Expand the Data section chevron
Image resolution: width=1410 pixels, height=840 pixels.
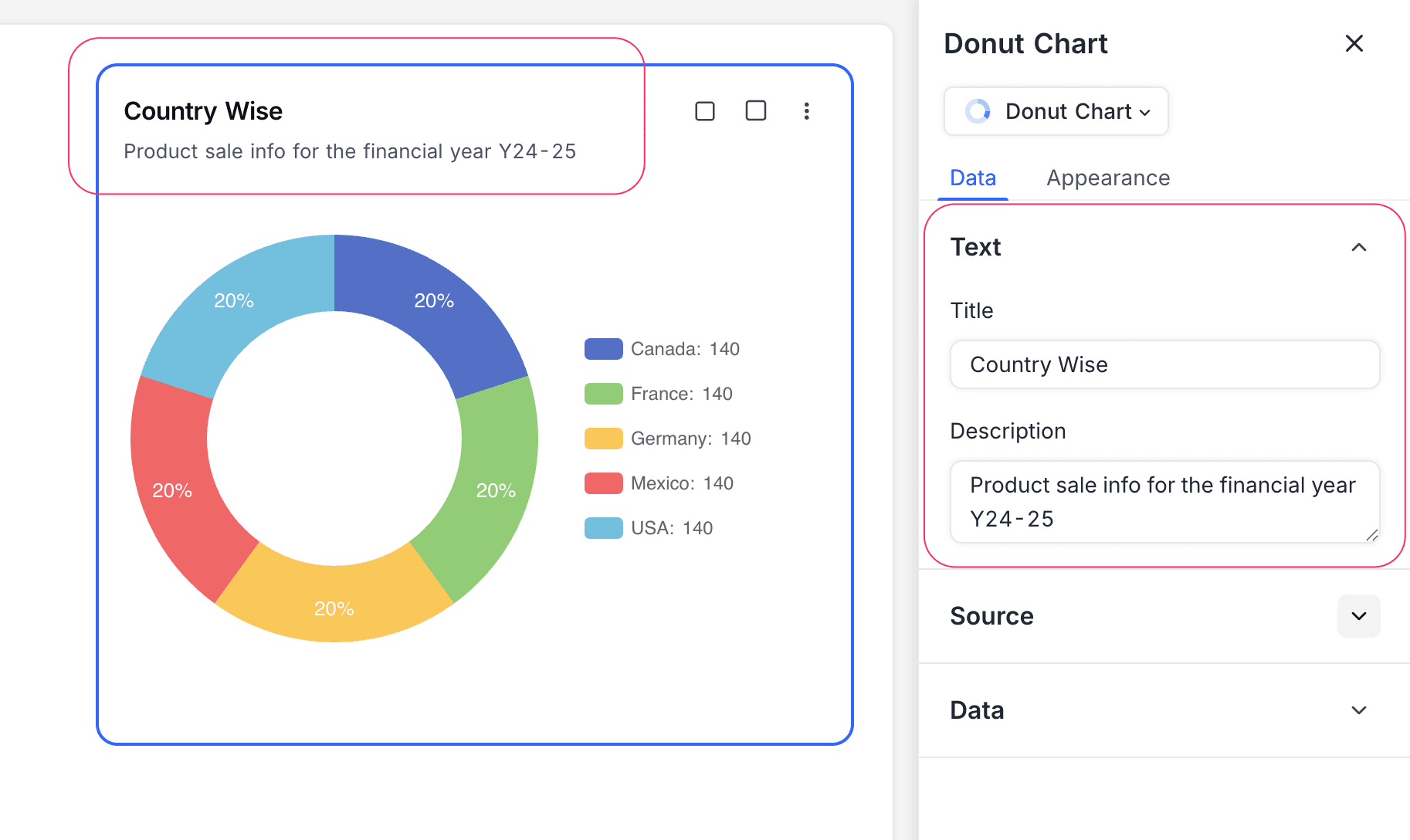[x=1358, y=710]
